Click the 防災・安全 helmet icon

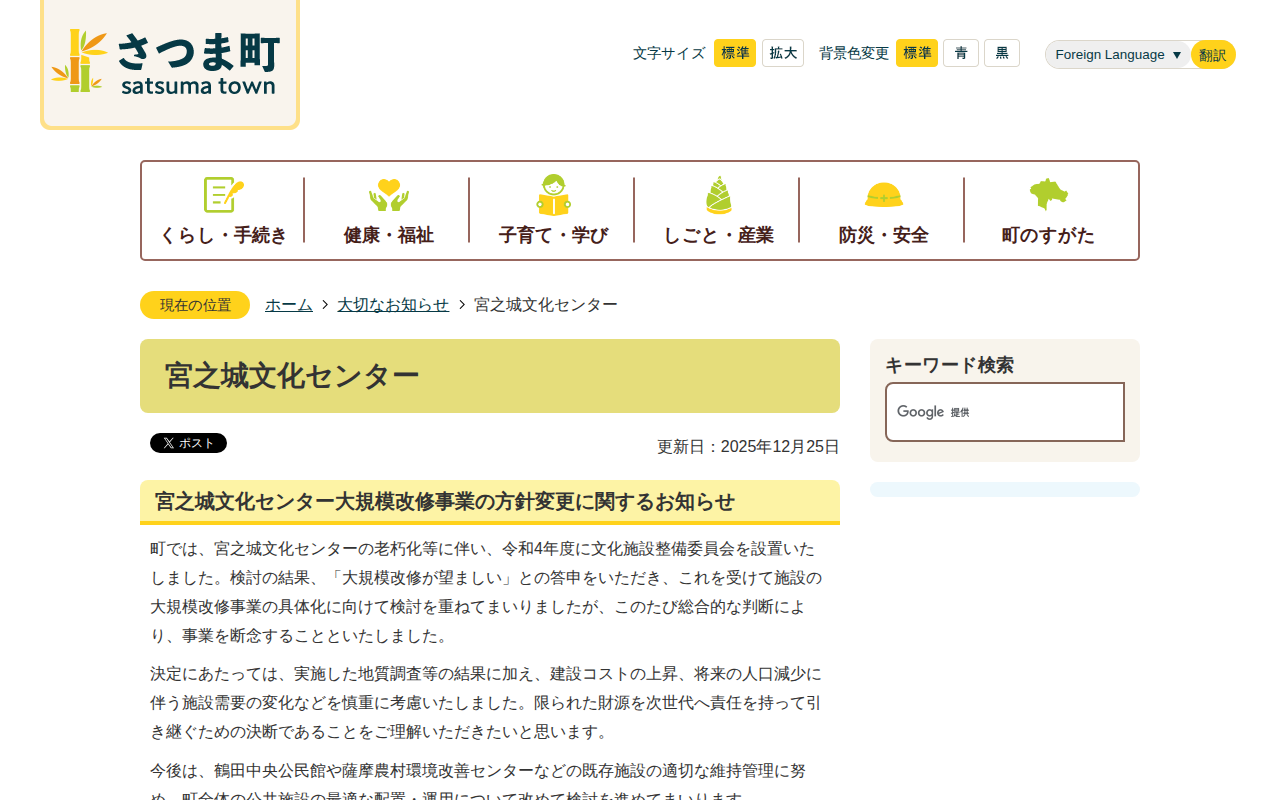click(883, 194)
